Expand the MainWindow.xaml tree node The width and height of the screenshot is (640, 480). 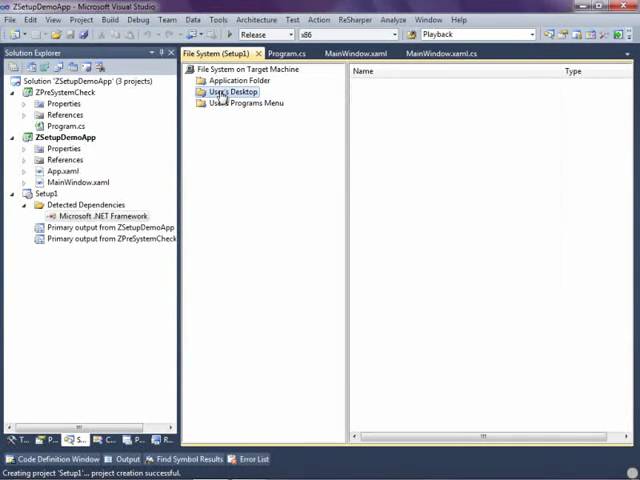[x=24, y=183]
